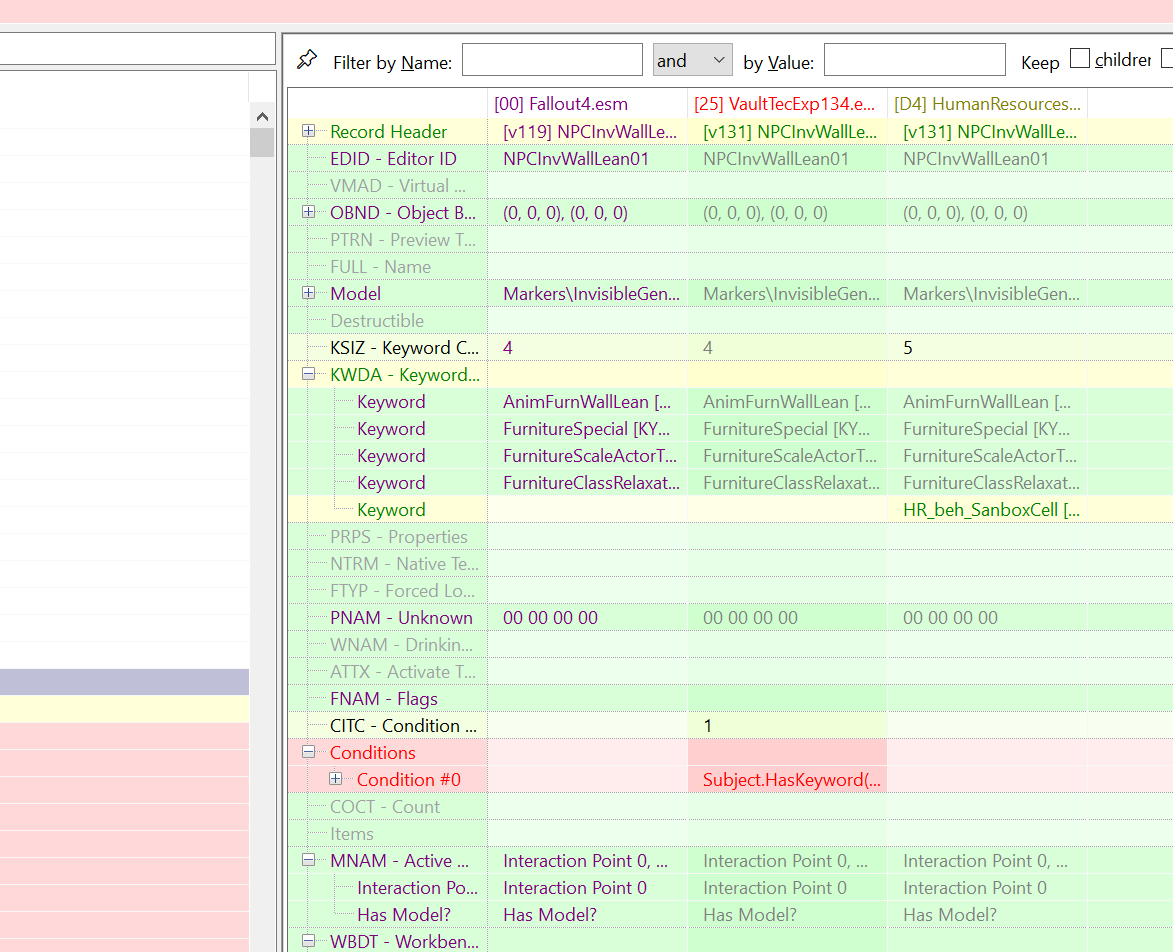Click [v119] NPCInvWallLe record header value
Viewport: 1173px width, 952px height.
(x=589, y=132)
